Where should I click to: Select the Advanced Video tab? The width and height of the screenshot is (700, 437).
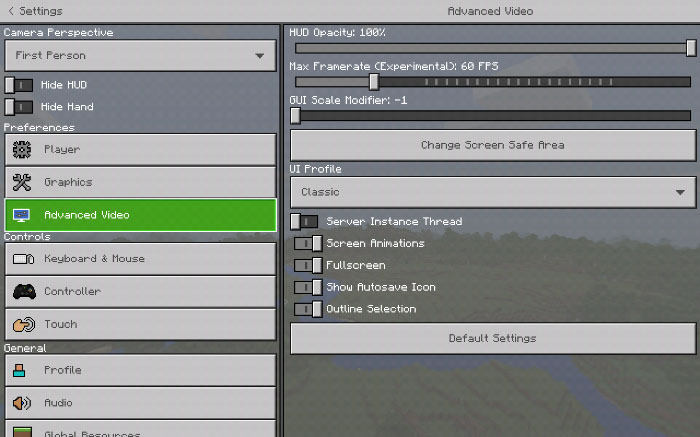(140, 215)
